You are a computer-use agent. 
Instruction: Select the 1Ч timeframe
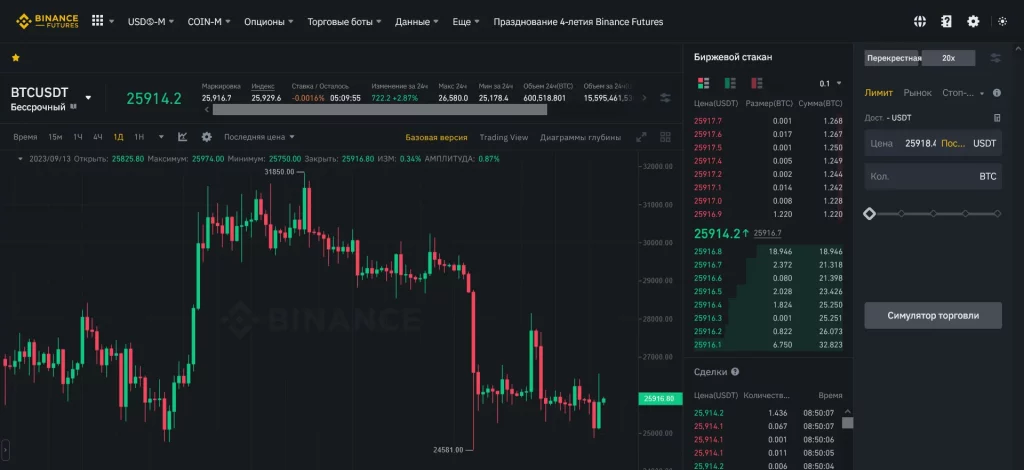tap(78, 137)
